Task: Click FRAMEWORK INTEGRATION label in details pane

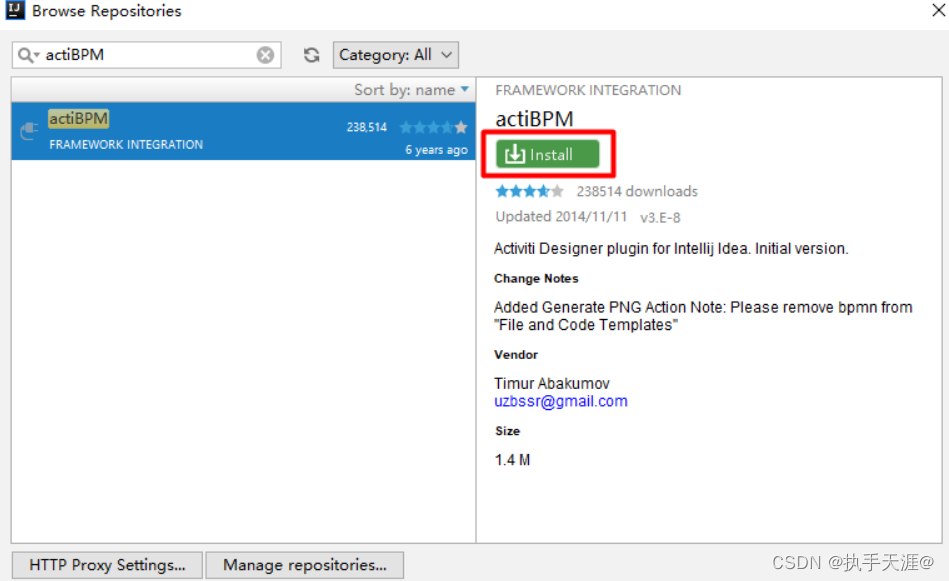Action: pos(588,90)
